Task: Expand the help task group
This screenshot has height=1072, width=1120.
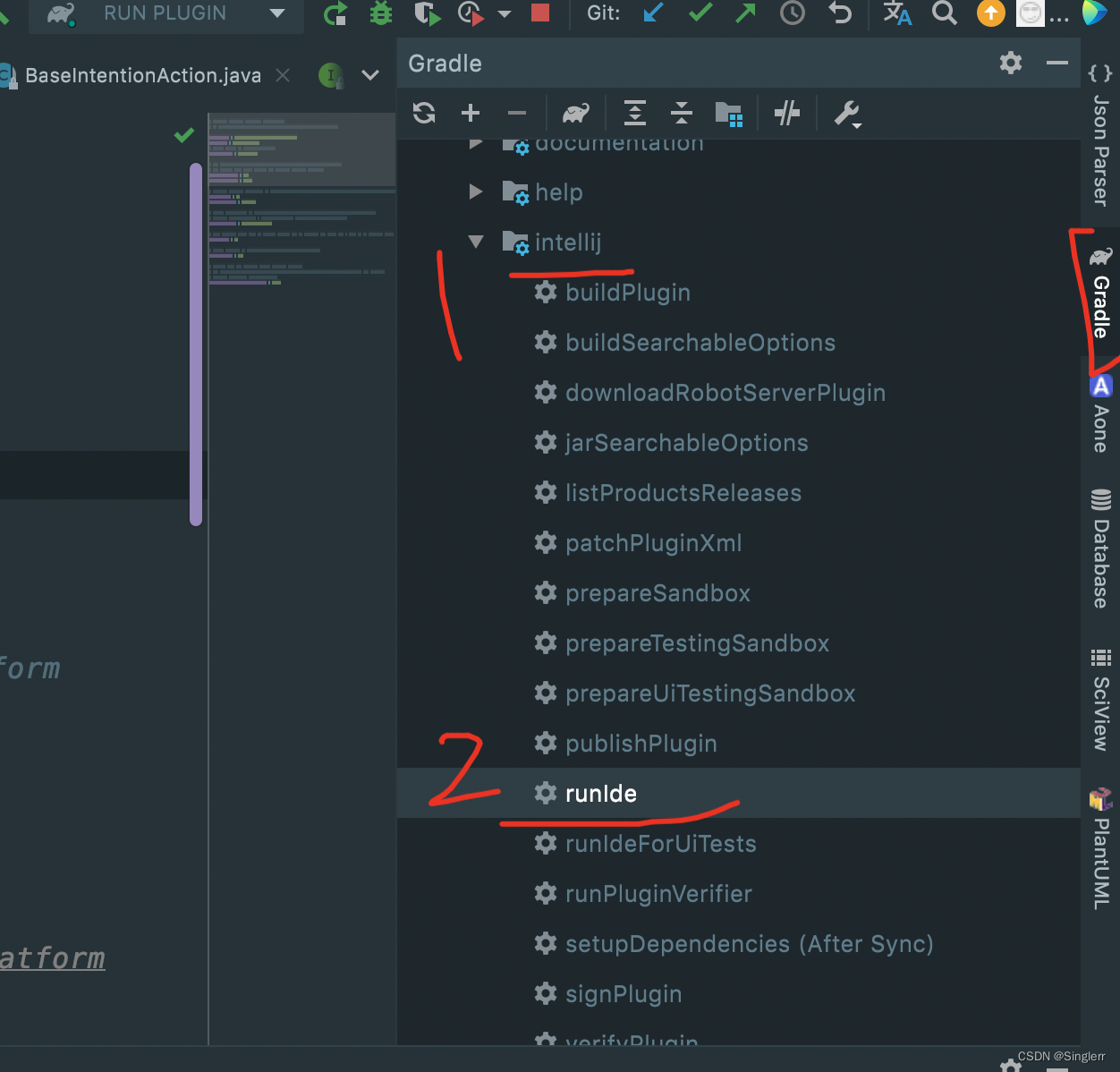Action: tap(476, 191)
